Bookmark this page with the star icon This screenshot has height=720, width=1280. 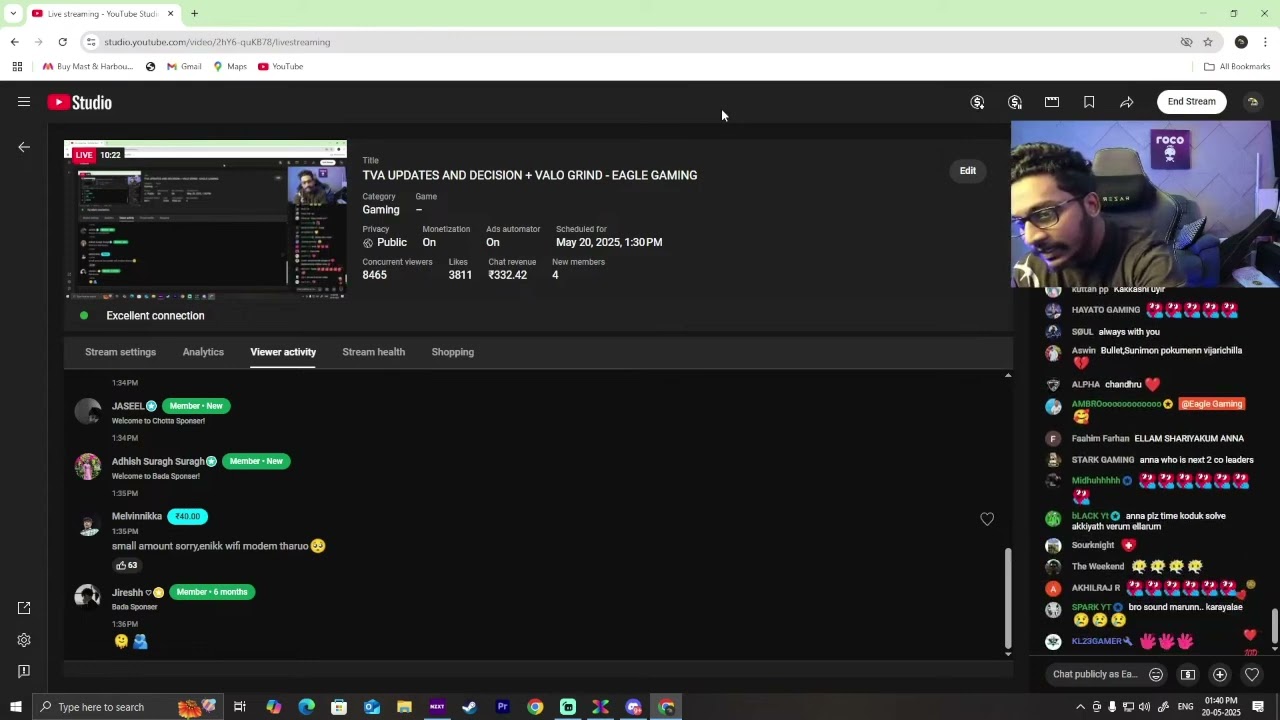point(1208,42)
